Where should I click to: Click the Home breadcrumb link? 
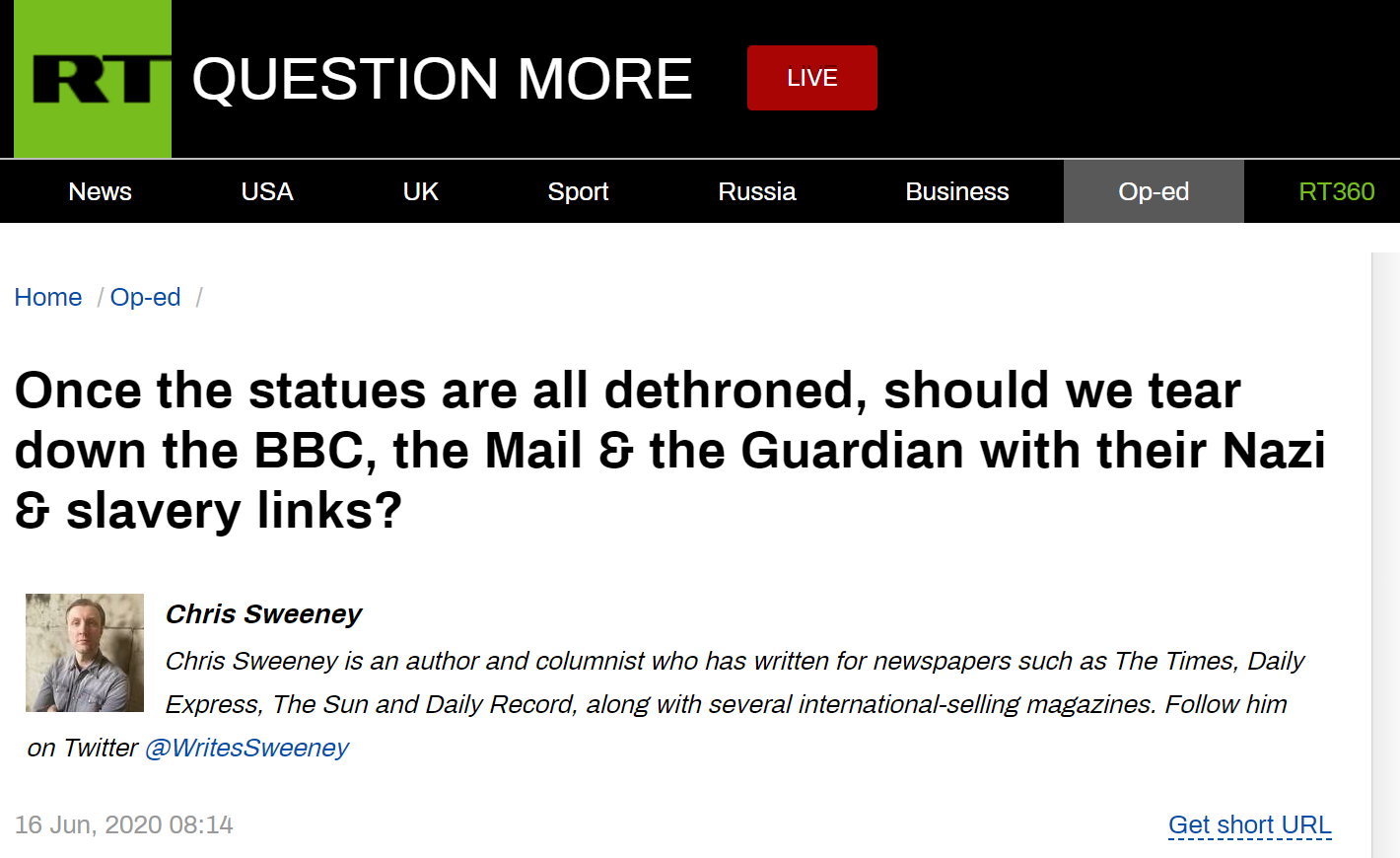pyautogui.click(x=48, y=297)
